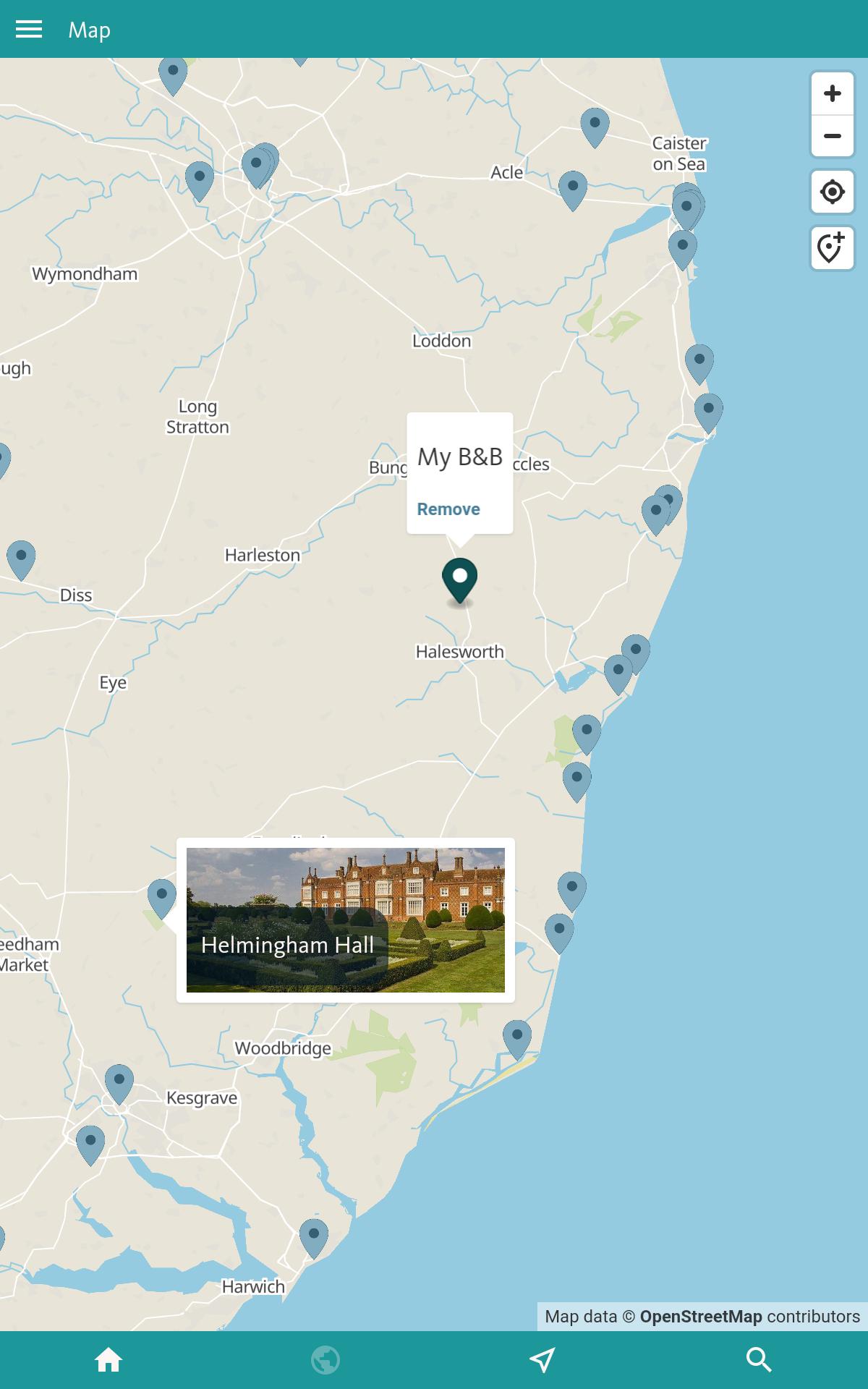Zoom in with the plus button
Screen dimensions: 868x1389
(x=833, y=93)
